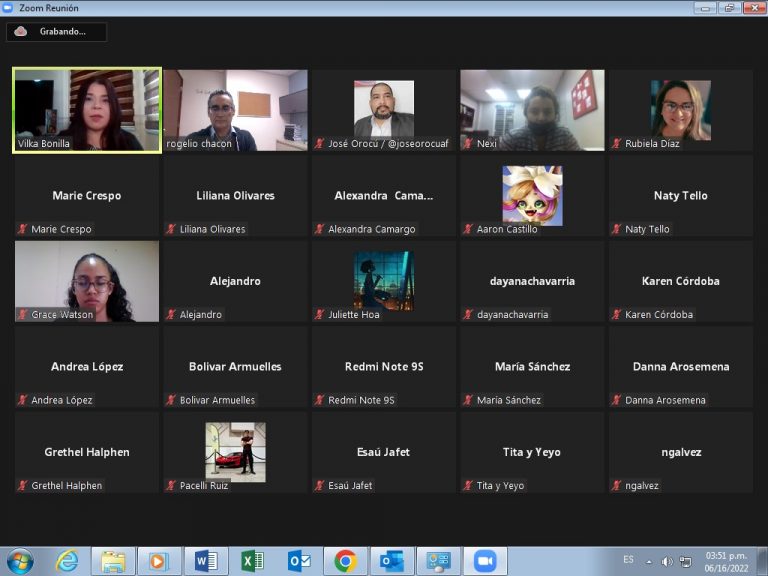The height and width of the screenshot is (576, 768).
Task: Open second blue Outlook taskbar icon
Action: [392, 561]
